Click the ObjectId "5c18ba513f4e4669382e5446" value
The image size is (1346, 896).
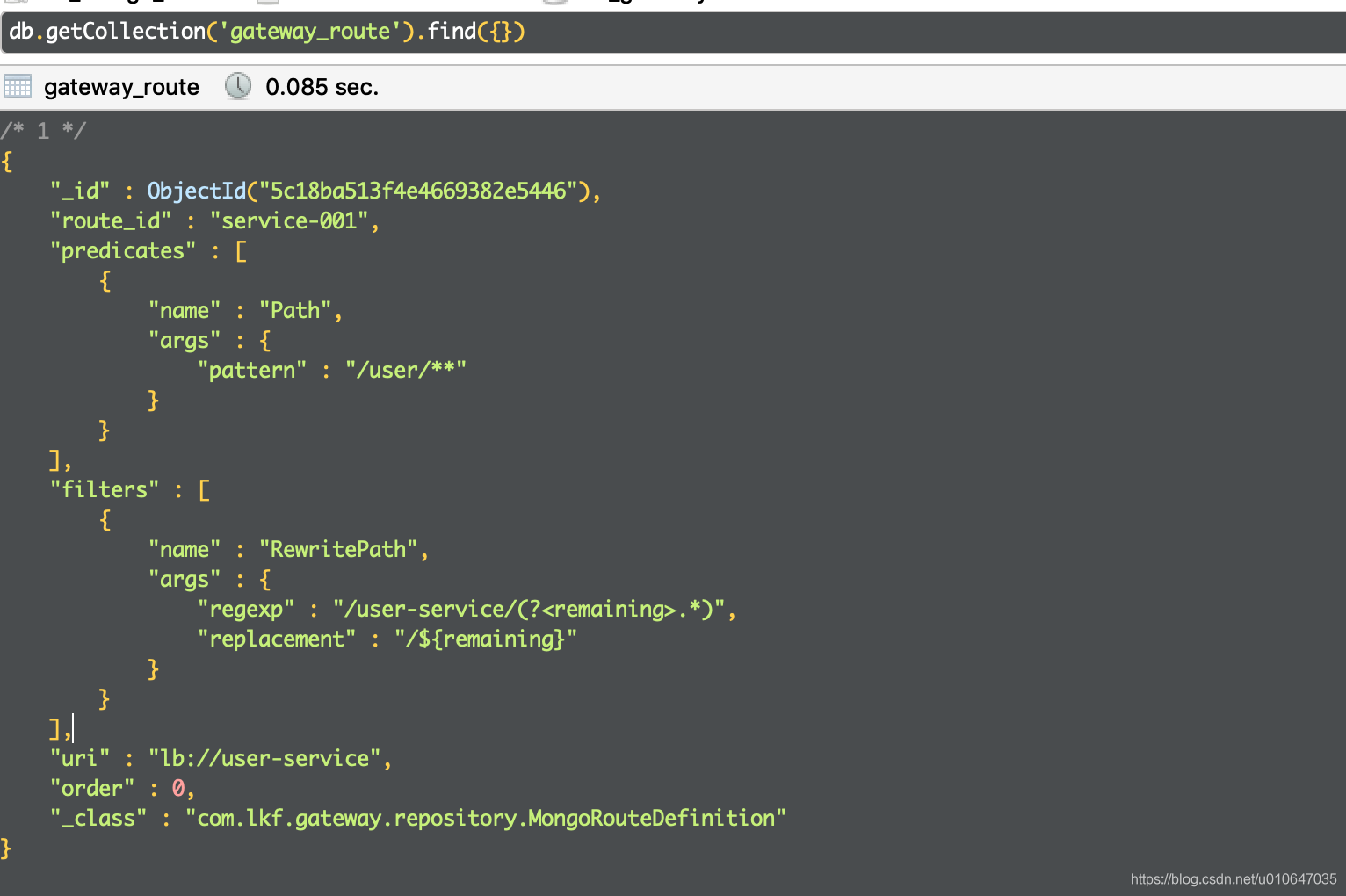368,191
